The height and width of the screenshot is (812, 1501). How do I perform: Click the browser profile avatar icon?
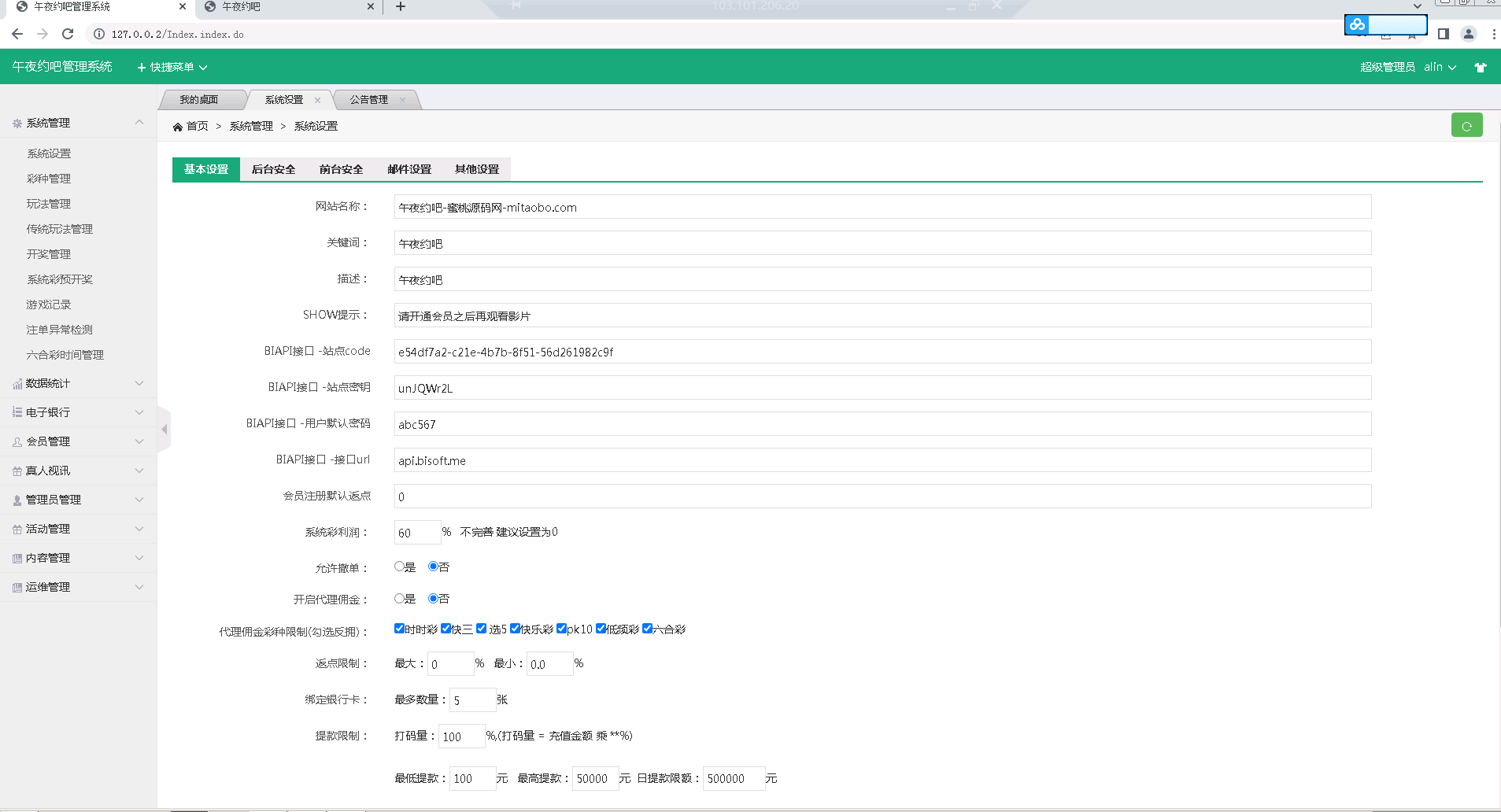coord(1468,34)
